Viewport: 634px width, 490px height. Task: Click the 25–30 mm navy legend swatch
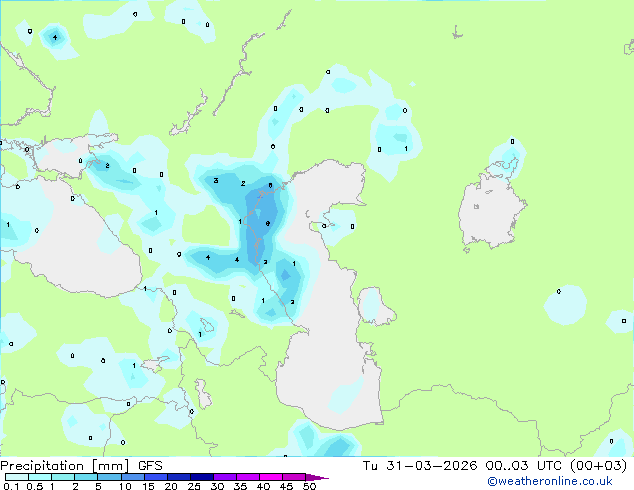click(x=202, y=477)
